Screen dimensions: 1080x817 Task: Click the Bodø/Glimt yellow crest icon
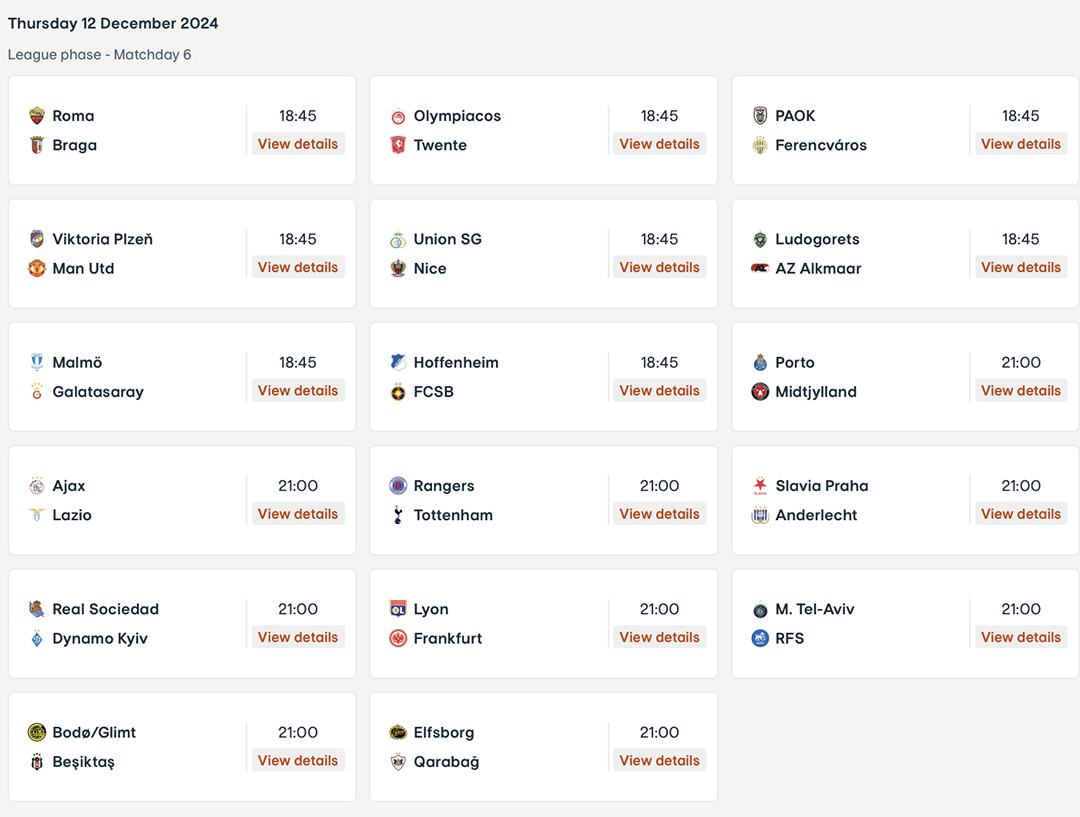pyautogui.click(x=37, y=732)
